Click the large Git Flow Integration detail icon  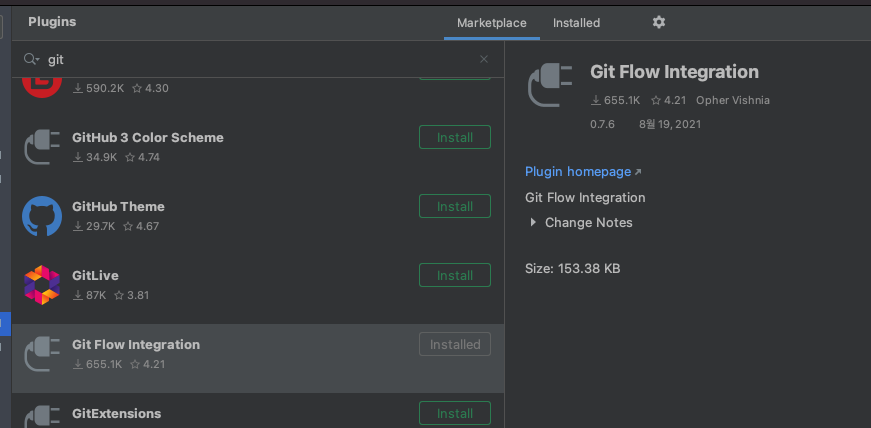549,85
